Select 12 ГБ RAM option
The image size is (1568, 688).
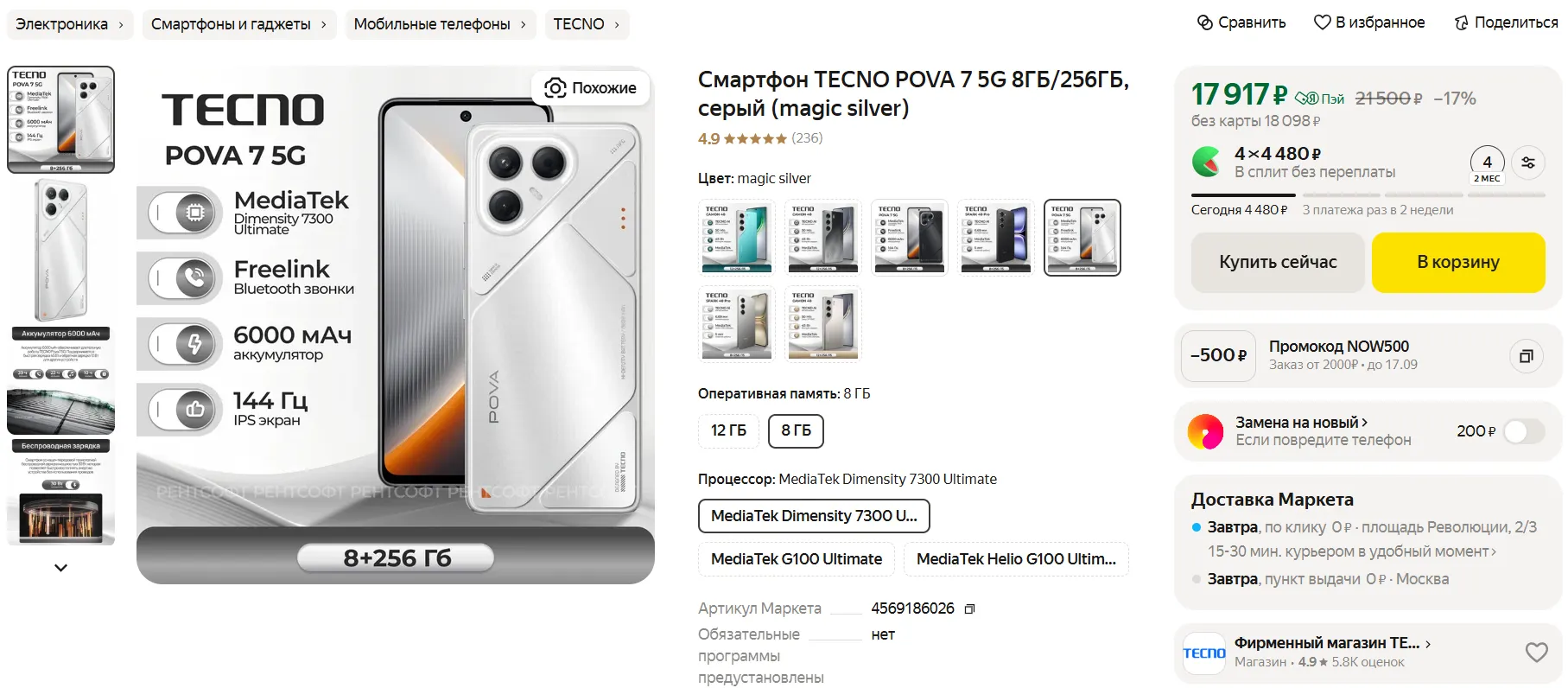tap(728, 430)
